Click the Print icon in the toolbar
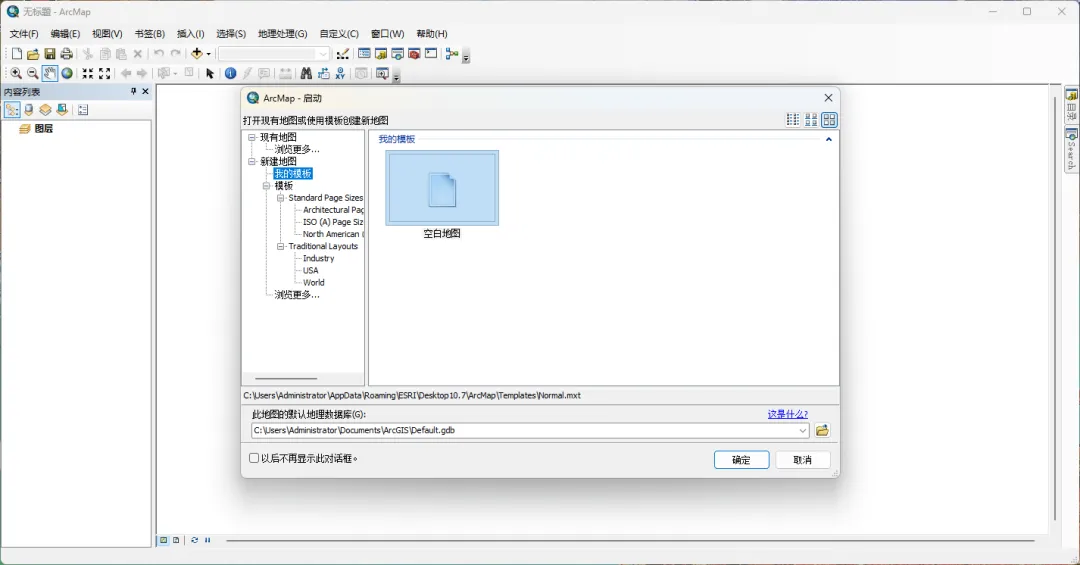The width and height of the screenshot is (1080, 565). pyautogui.click(x=66, y=54)
